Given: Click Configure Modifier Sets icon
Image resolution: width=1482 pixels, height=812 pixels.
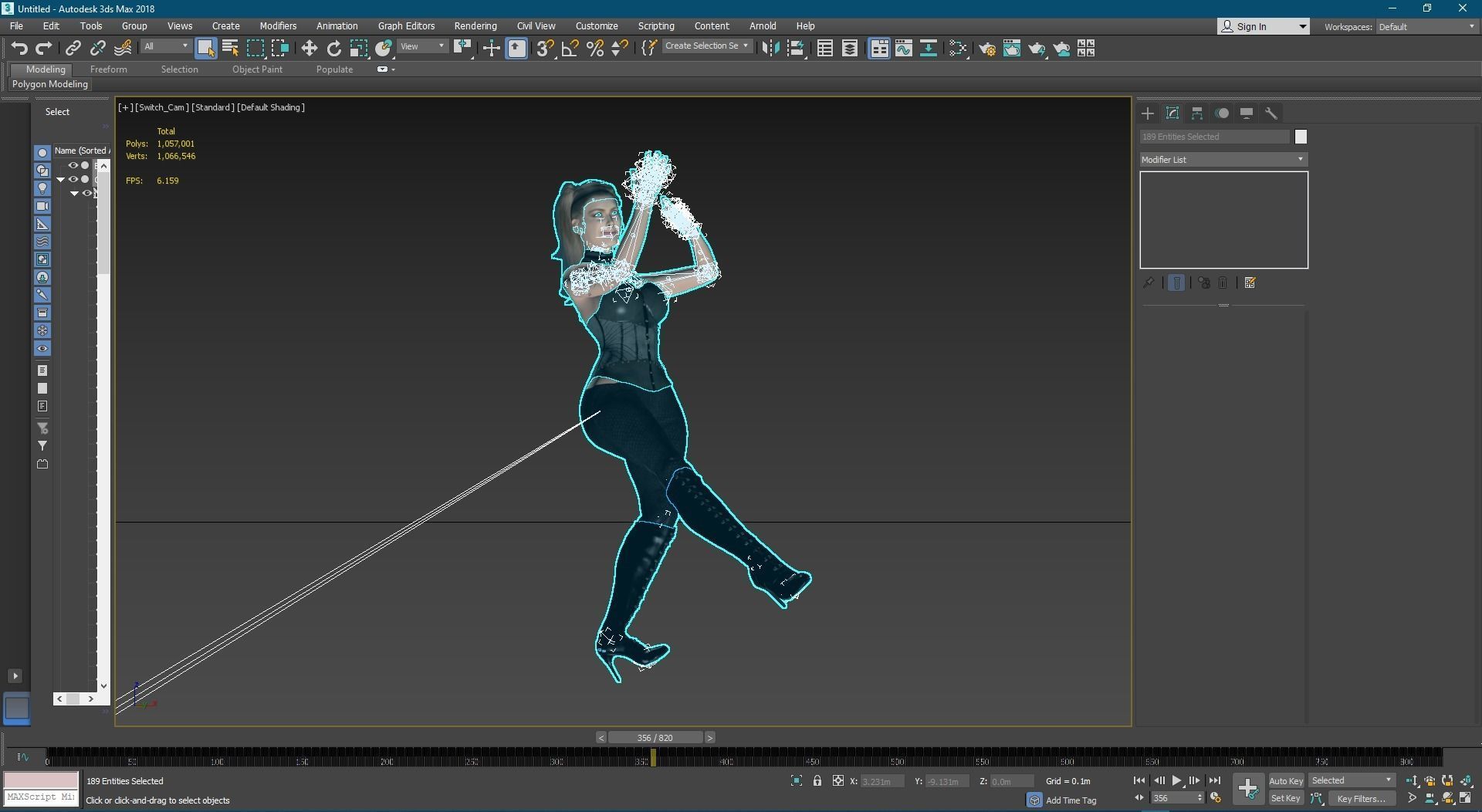Looking at the screenshot, I should point(1250,283).
